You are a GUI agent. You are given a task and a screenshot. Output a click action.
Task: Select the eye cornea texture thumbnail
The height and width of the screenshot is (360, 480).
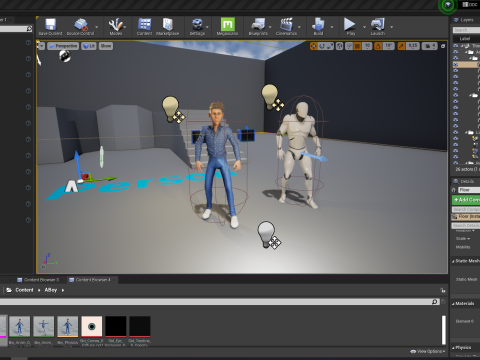tap(92, 326)
